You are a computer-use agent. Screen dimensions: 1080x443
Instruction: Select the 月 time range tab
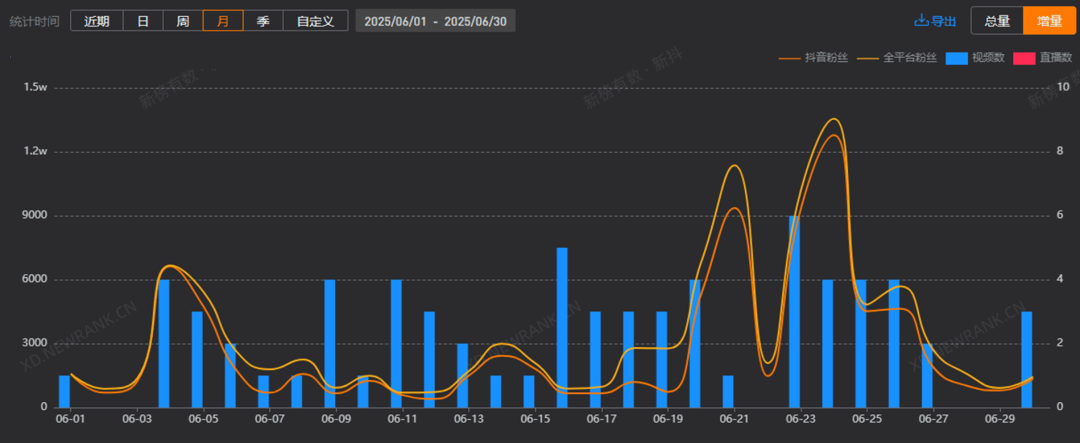coord(222,21)
